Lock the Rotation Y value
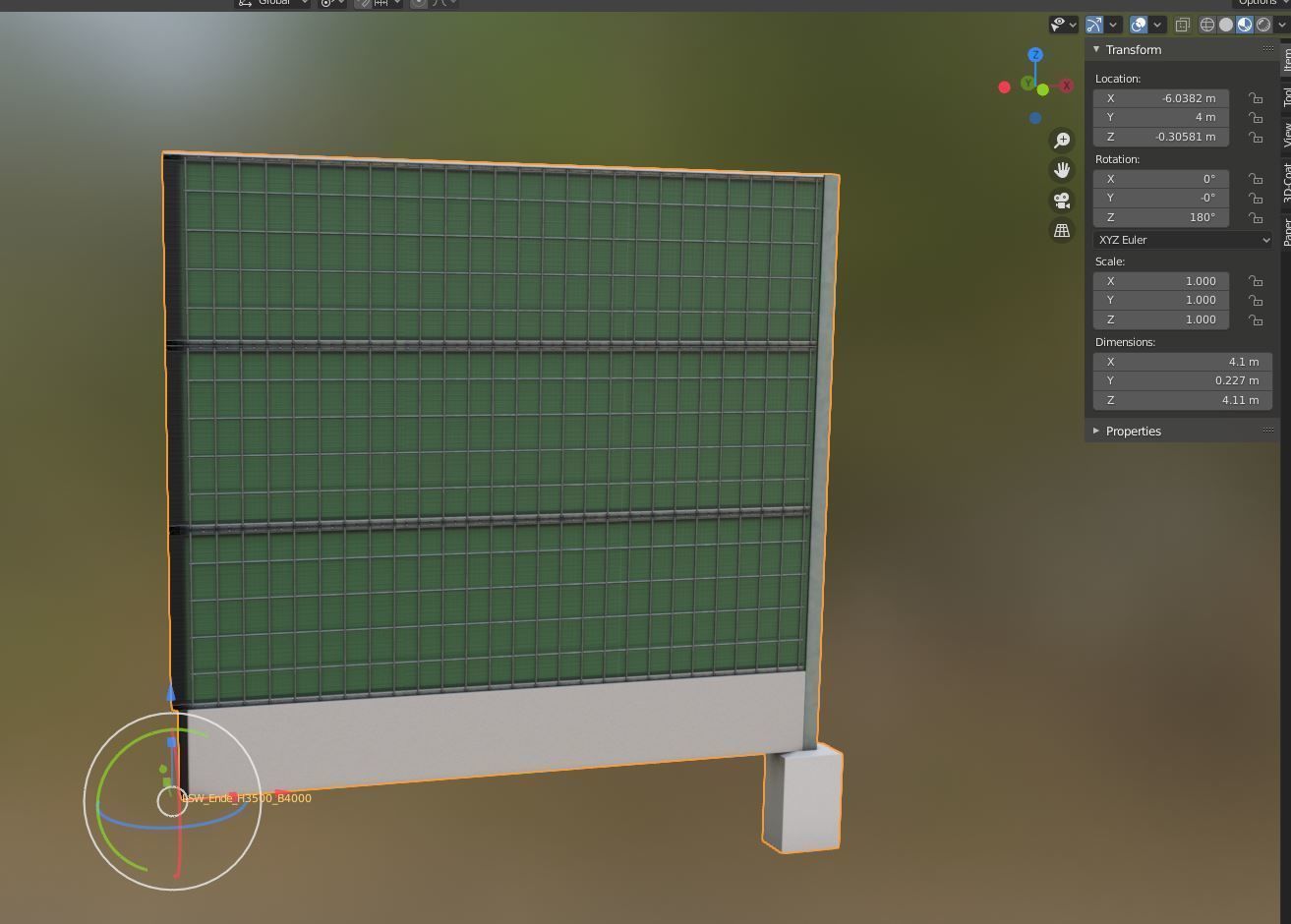The height and width of the screenshot is (924, 1291). (1256, 198)
